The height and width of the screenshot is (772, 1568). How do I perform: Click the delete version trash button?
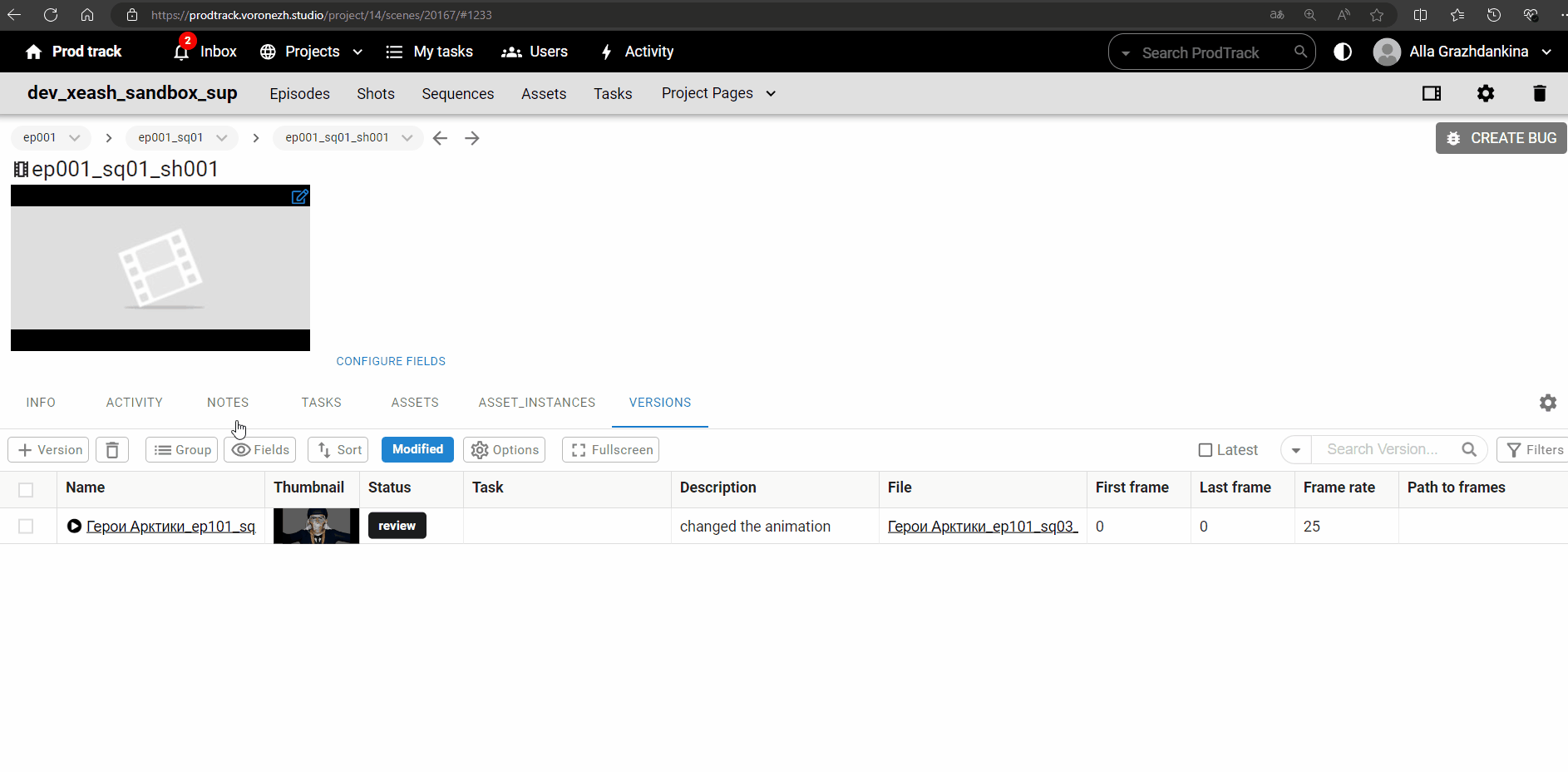click(x=112, y=450)
